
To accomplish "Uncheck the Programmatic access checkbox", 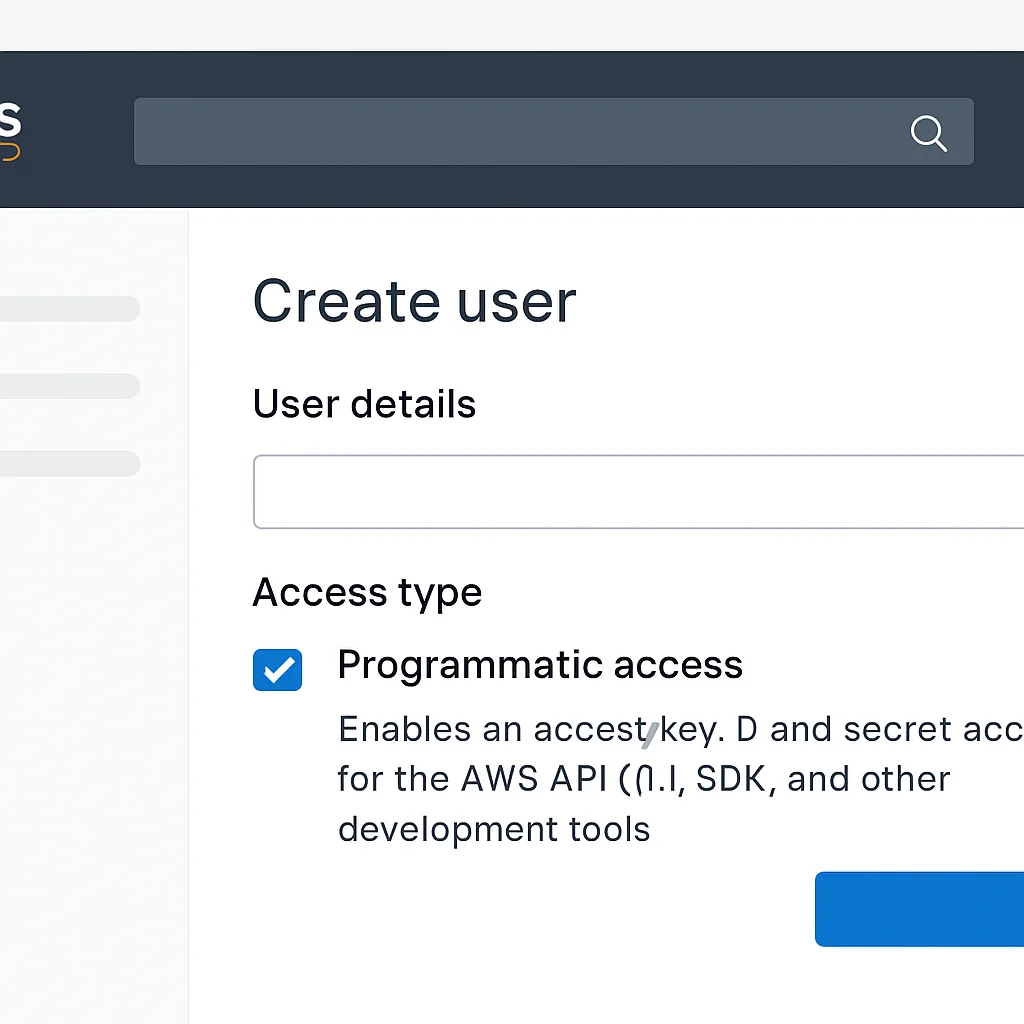I will 278,669.
